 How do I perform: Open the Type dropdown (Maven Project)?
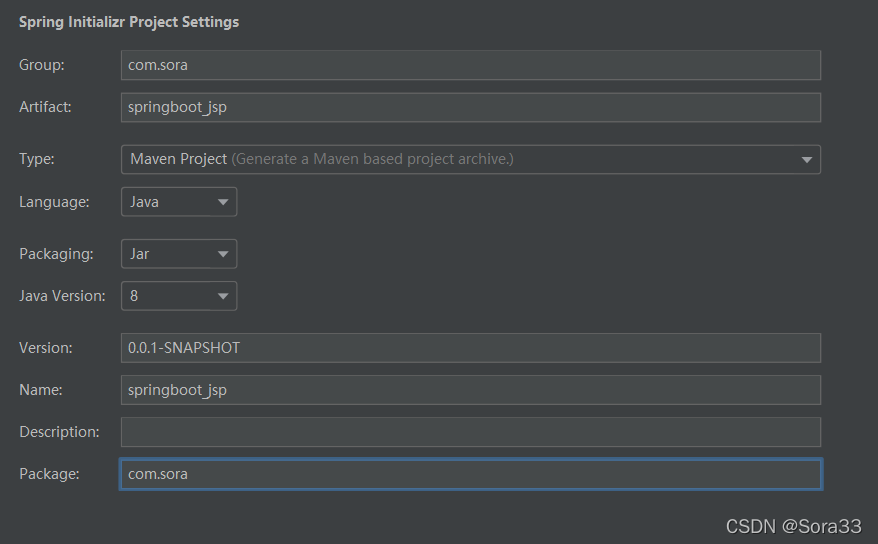[471, 160]
